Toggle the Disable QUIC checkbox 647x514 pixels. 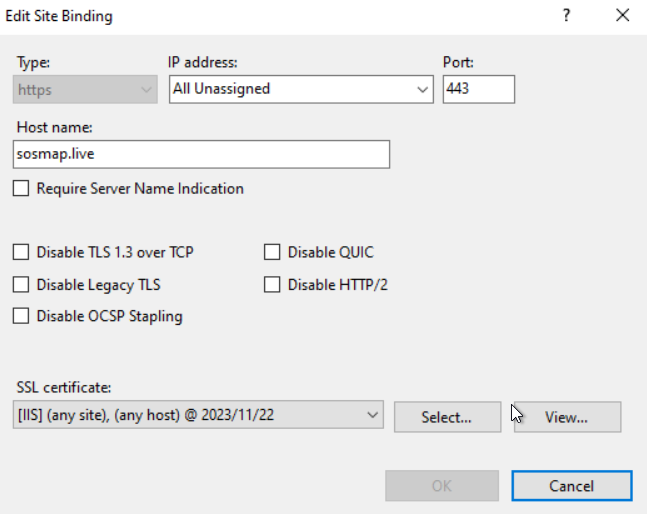(x=272, y=252)
